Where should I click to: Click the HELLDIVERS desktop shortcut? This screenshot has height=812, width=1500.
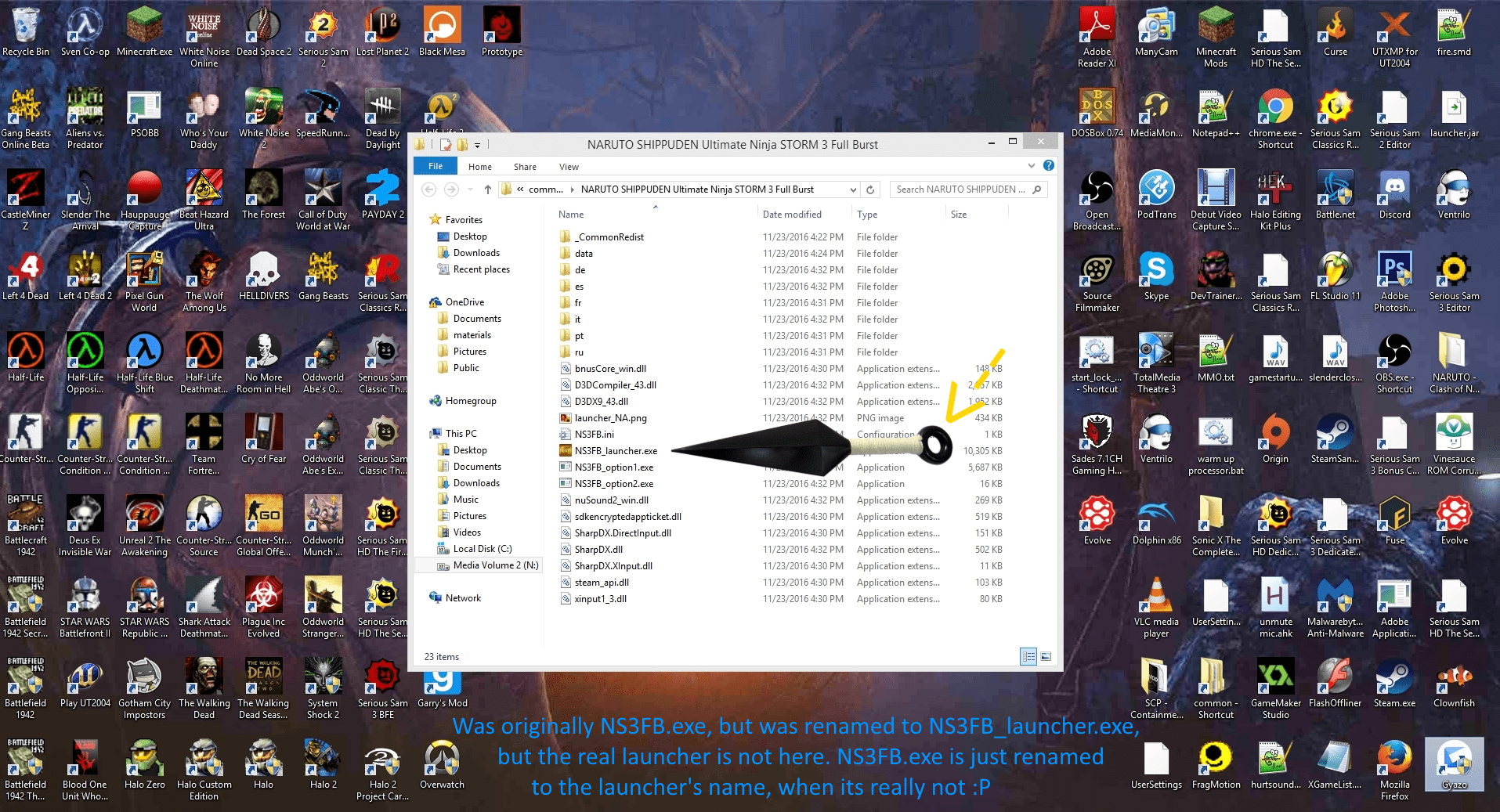(x=264, y=276)
